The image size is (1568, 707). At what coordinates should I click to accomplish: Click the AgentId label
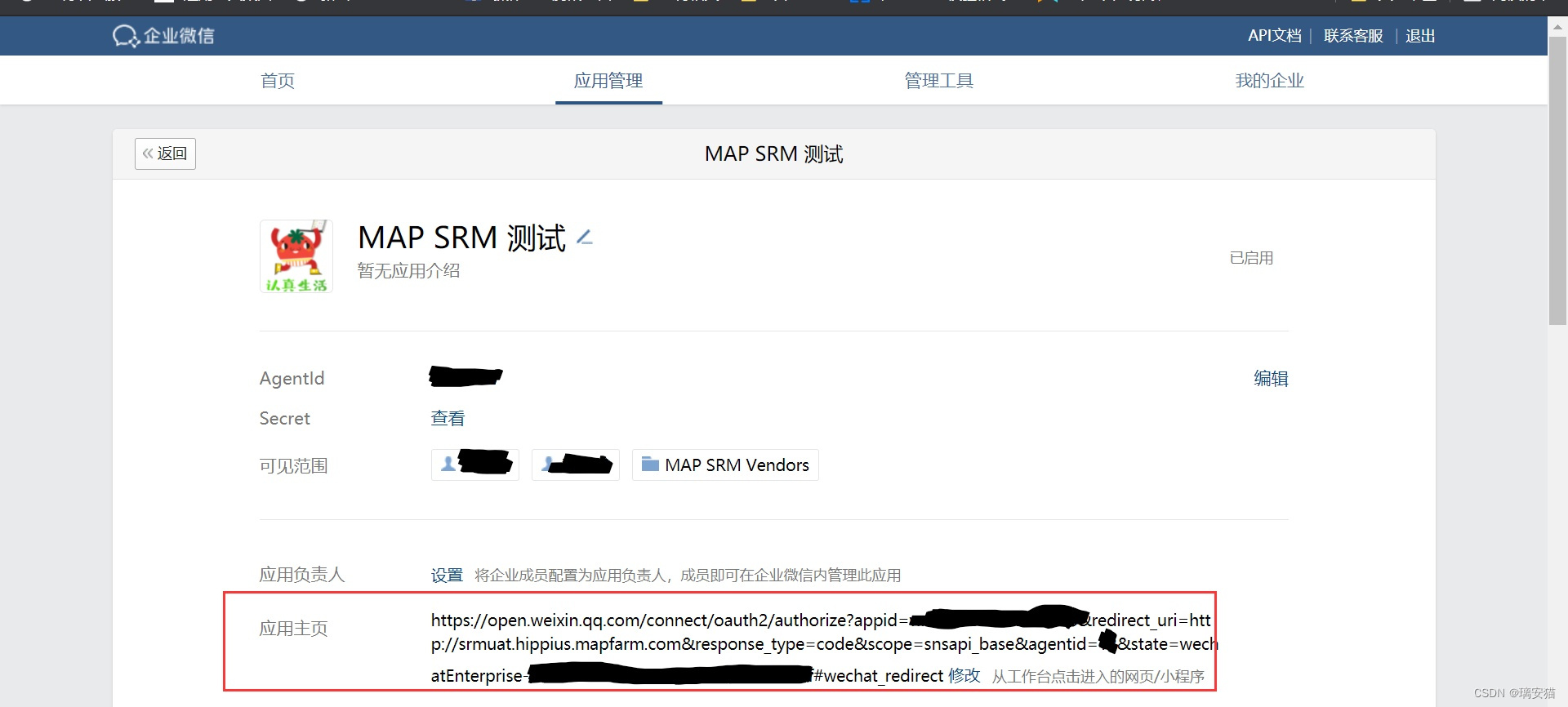[292, 378]
